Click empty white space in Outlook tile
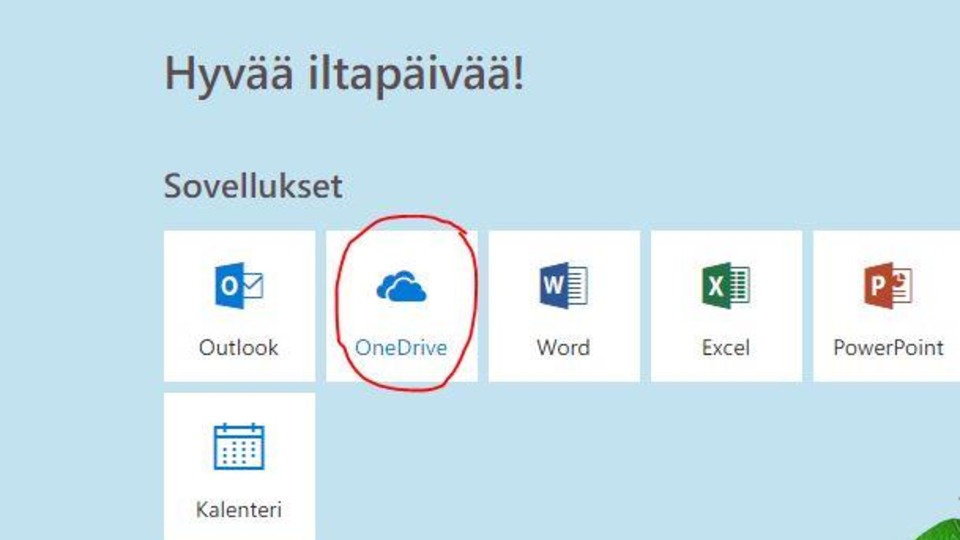This screenshot has width=960, height=540. tap(190, 250)
